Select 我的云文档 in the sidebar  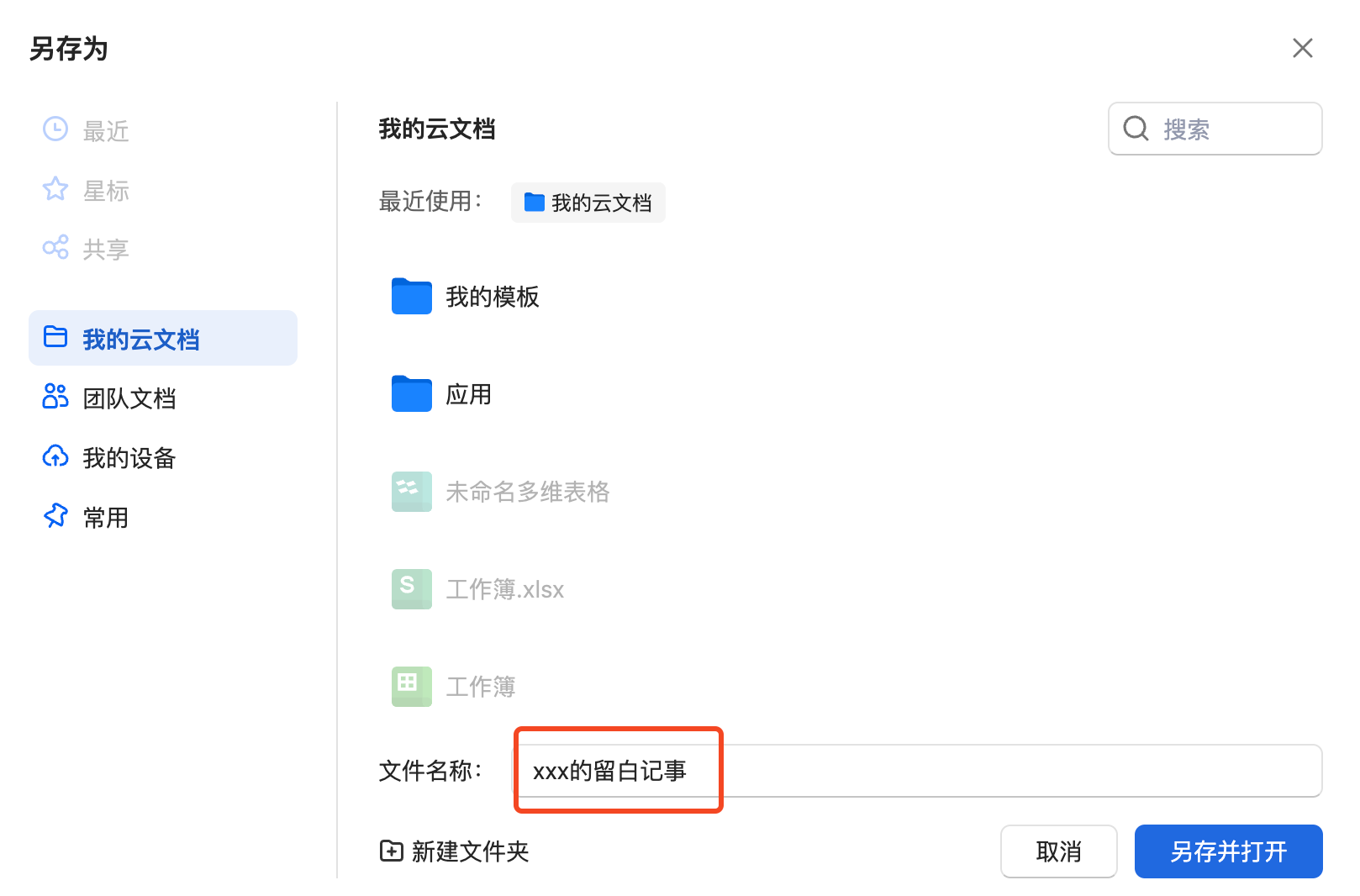(x=163, y=338)
